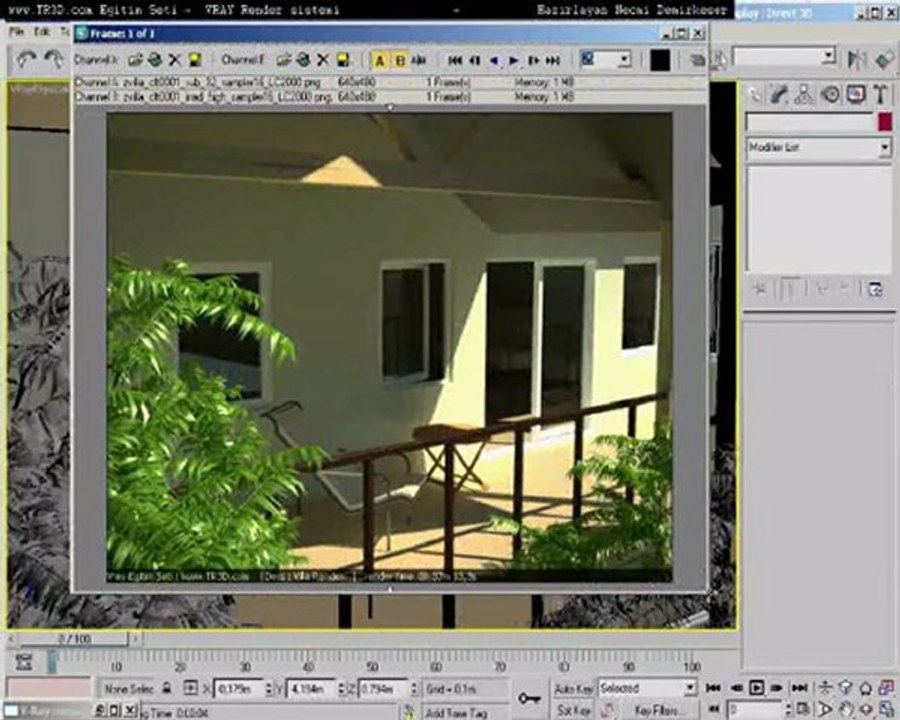Viewport: 900px width, 720px height.
Task: Click the Align tool icon in main toolbar
Action: click(x=885, y=60)
